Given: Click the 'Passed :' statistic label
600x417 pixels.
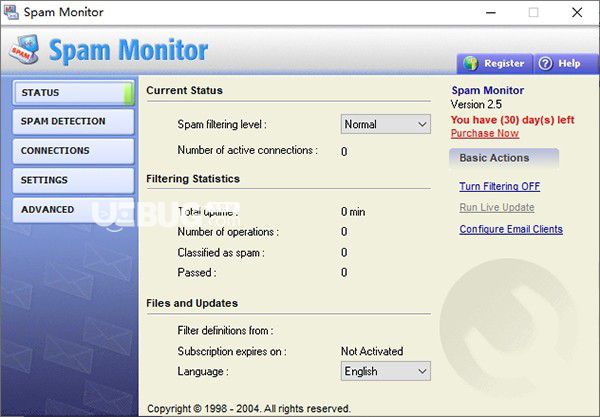Looking at the screenshot, I should [197, 273].
